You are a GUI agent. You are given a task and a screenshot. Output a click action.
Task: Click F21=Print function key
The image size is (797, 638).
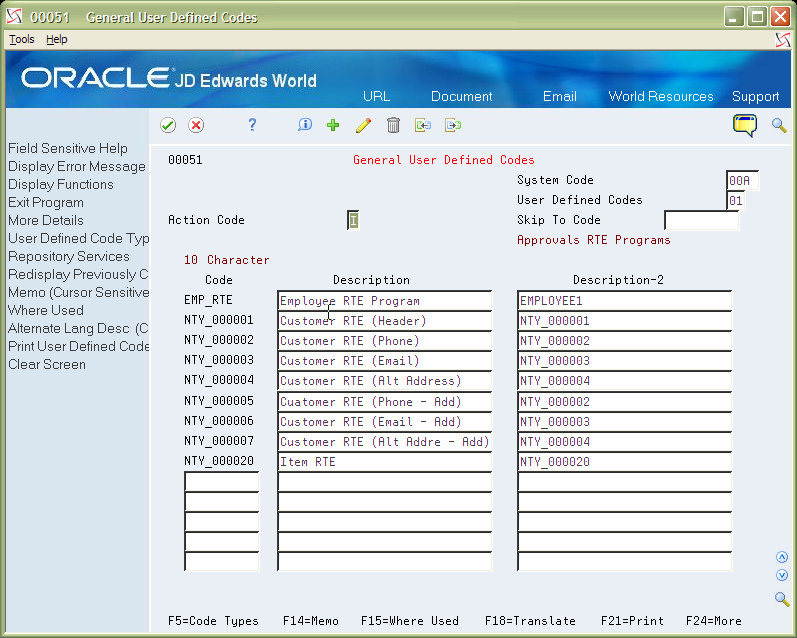click(x=632, y=621)
